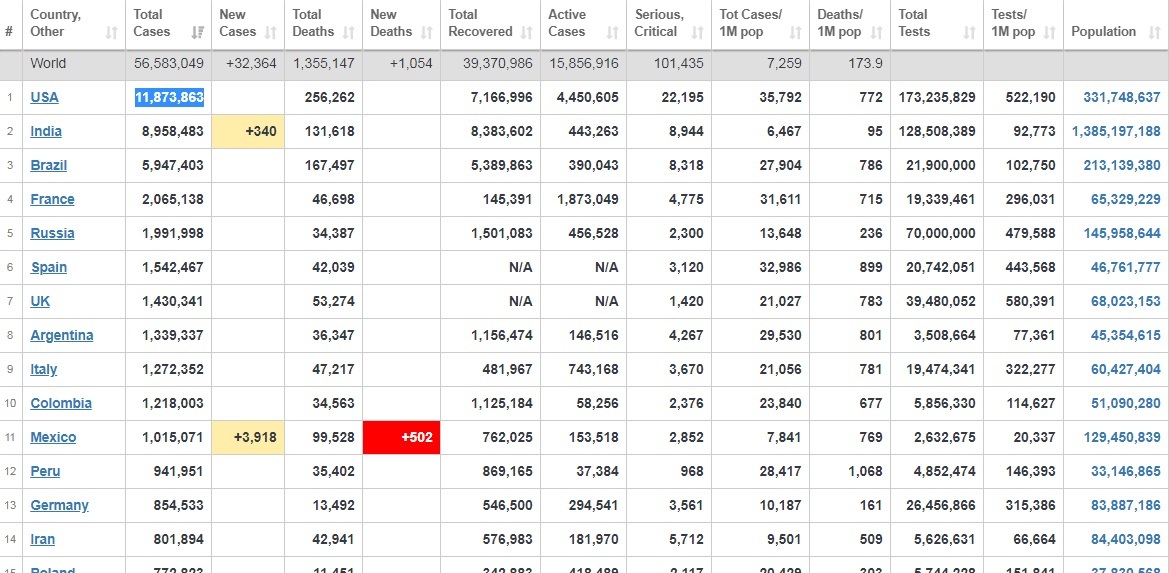Viewport: 1169px width, 573px height.
Task: Open UK population link 68,023,153
Action: click(x=1126, y=301)
